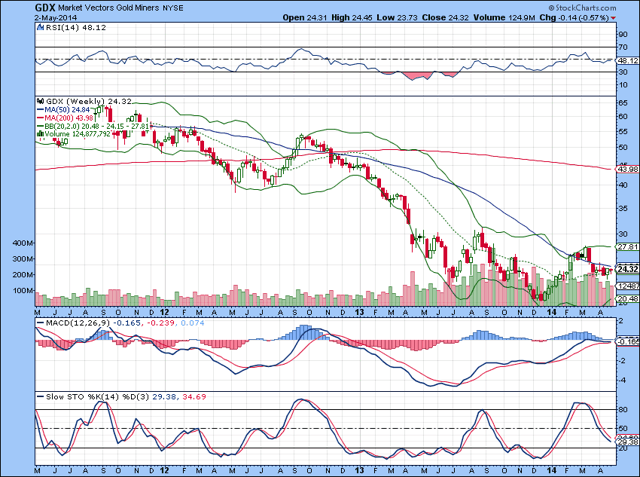This screenshot has height=477, width=640.
Task: Click the 90 level on RSI axis
Action: (x=623, y=34)
